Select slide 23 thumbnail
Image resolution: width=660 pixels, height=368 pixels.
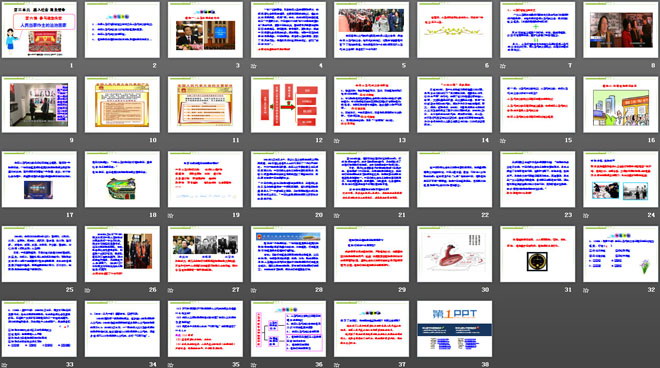tap(538, 179)
